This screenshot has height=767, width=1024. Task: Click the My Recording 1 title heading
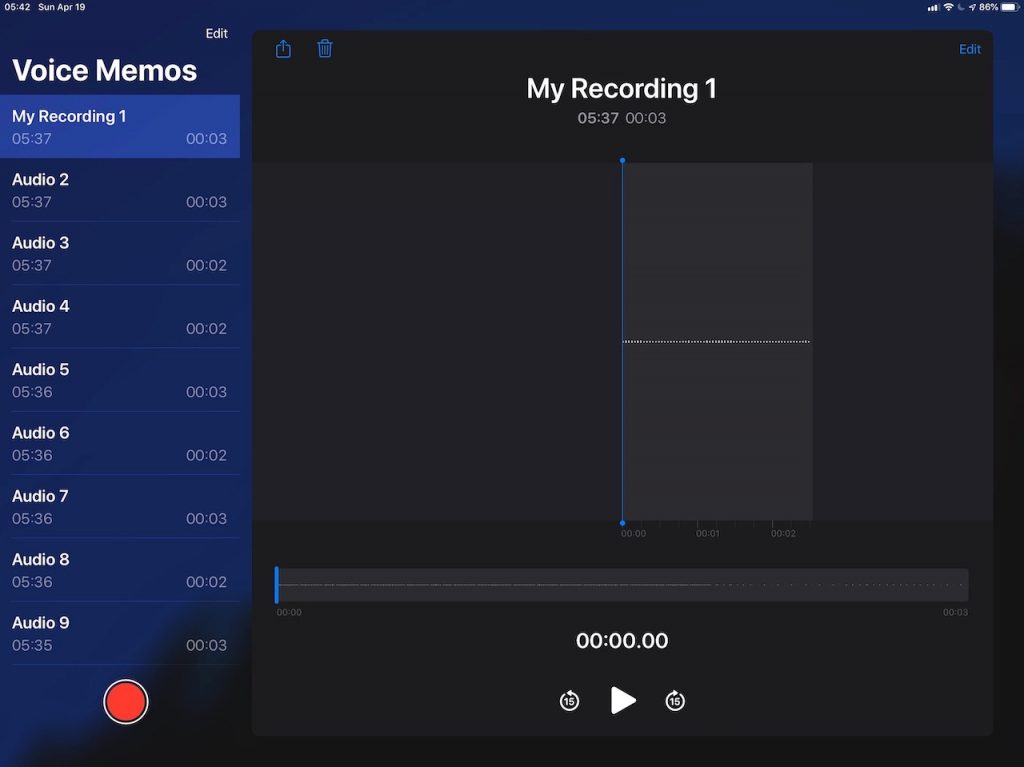click(x=621, y=89)
